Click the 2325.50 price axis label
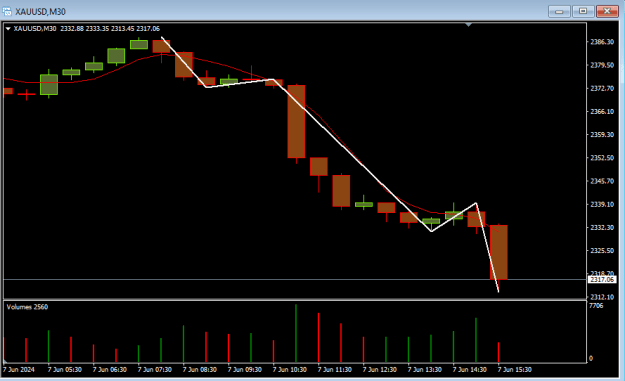Viewport: 625px width, 381px height. pyautogui.click(x=602, y=251)
